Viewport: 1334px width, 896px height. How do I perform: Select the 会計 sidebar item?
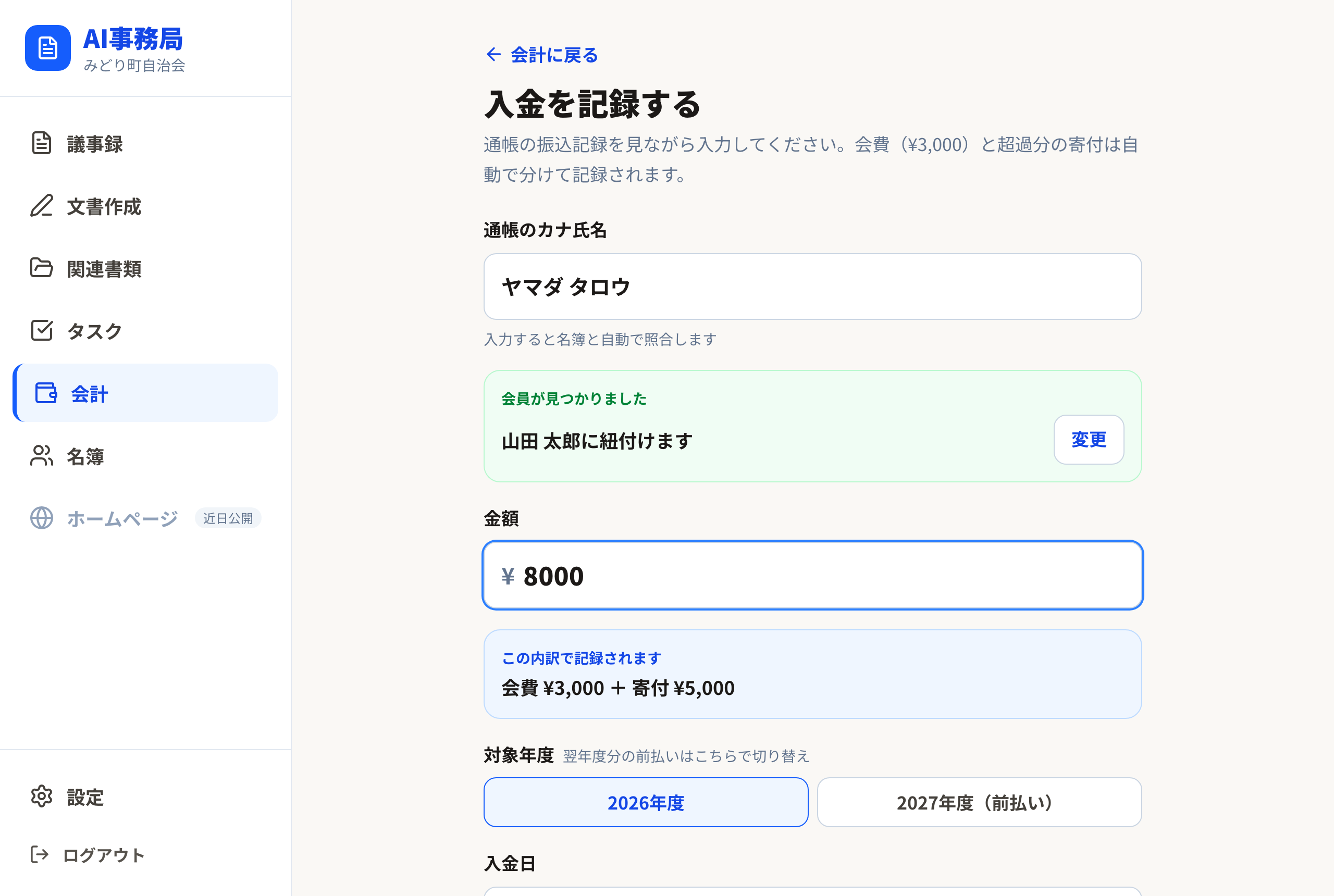tap(145, 393)
